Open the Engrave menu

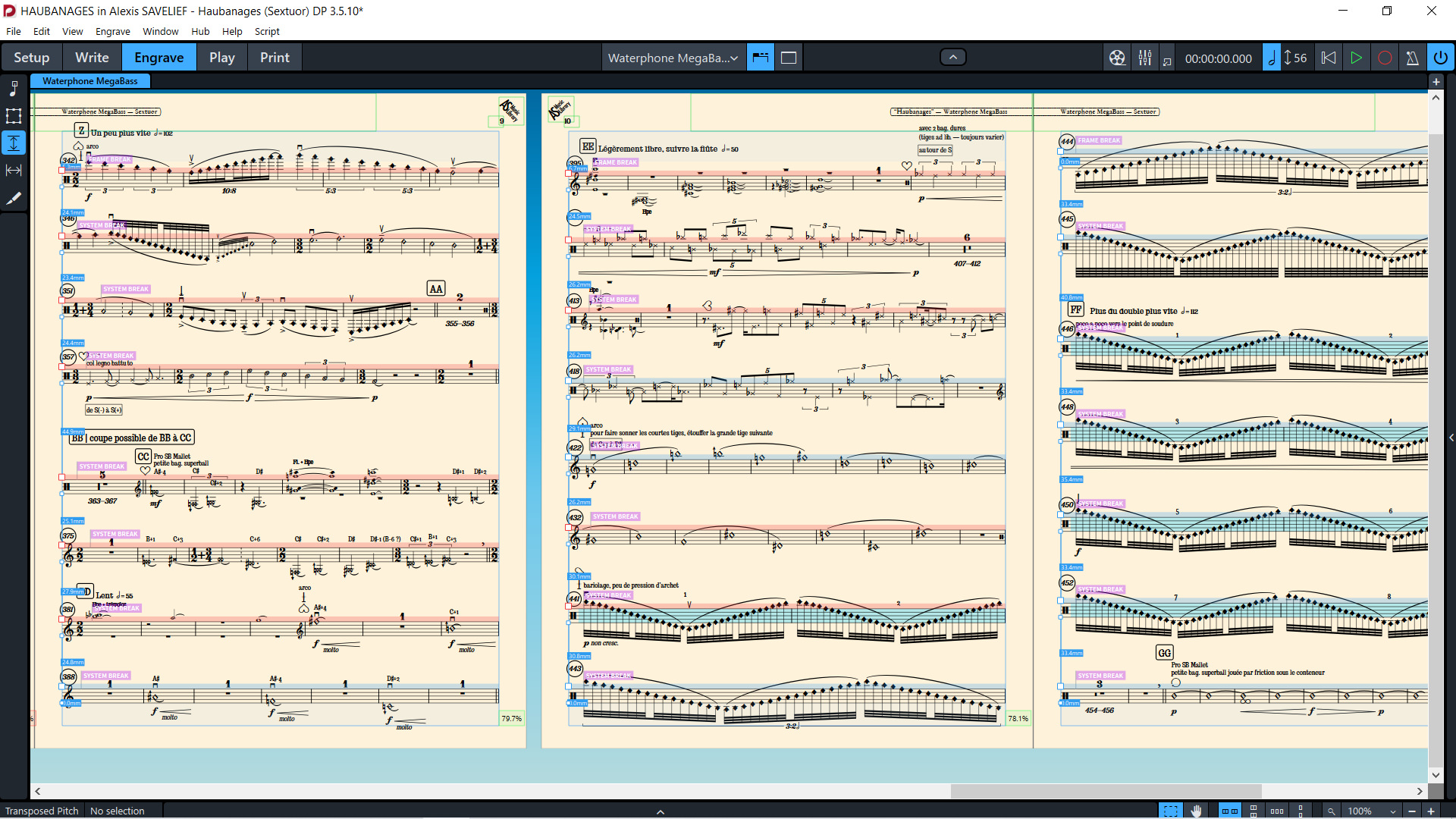tap(113, 31)
